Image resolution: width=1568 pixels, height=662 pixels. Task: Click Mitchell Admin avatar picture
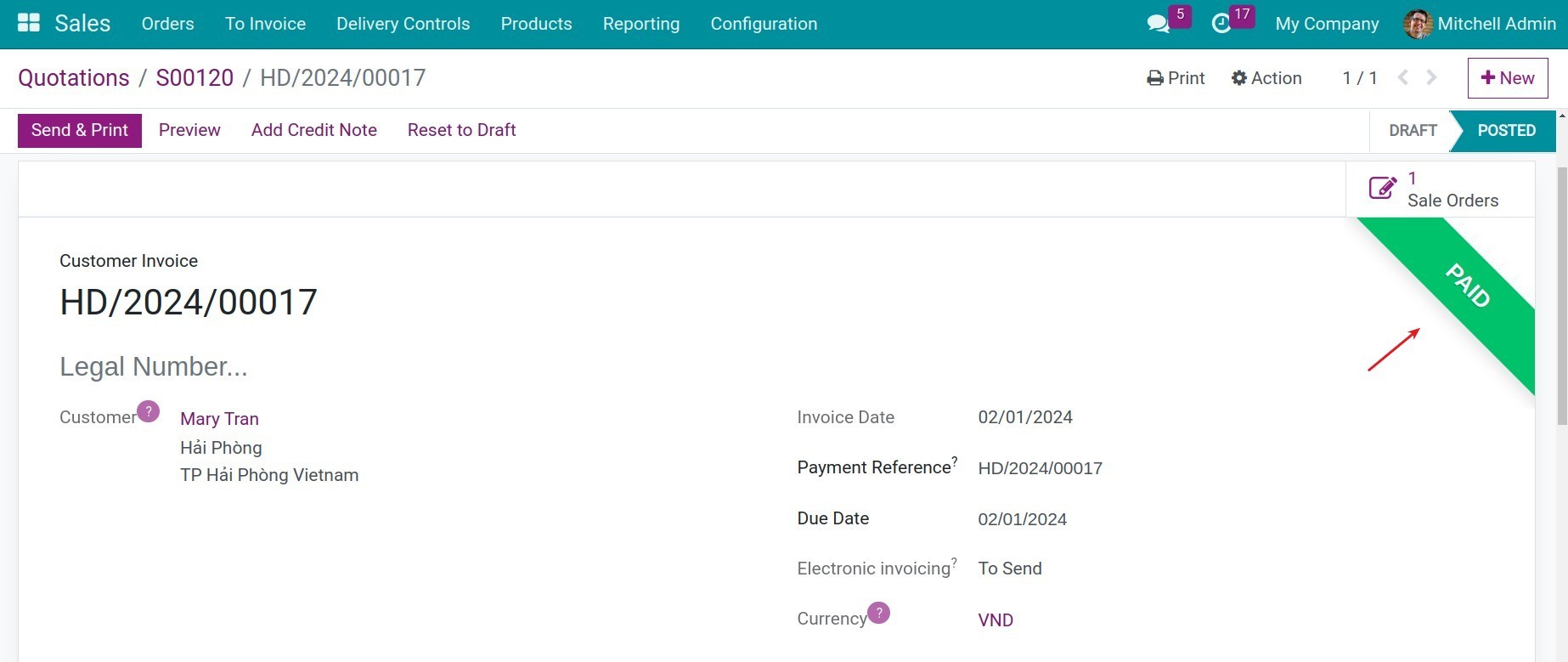[1417, 24]
